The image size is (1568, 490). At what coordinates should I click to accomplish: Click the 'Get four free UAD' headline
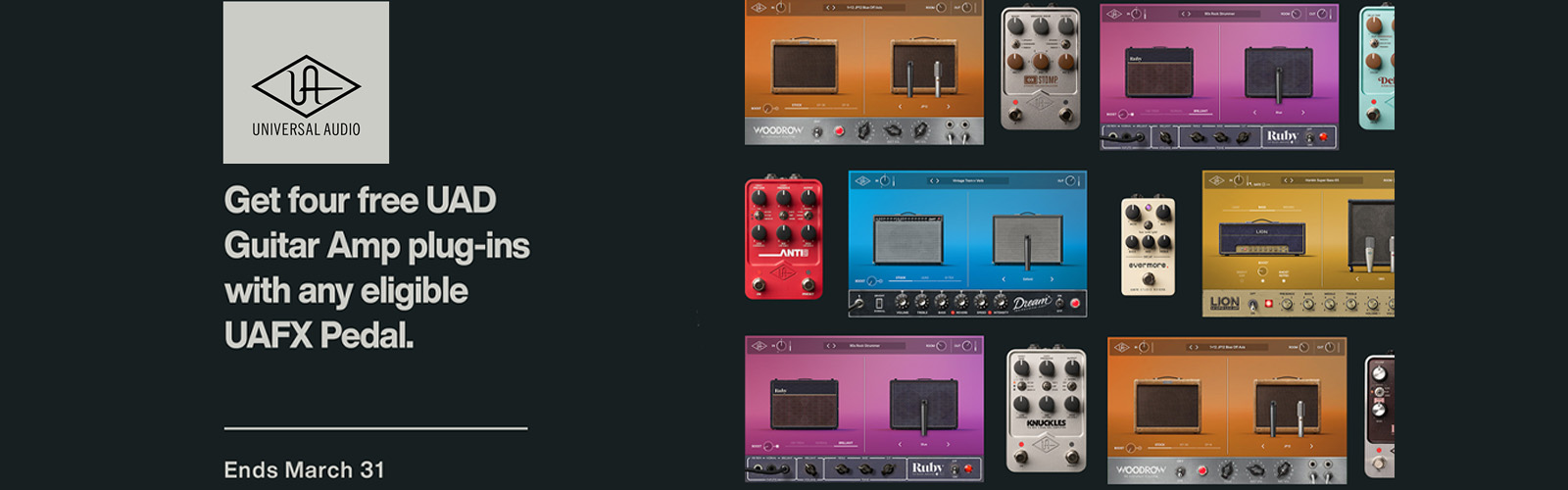click(360, 200)
